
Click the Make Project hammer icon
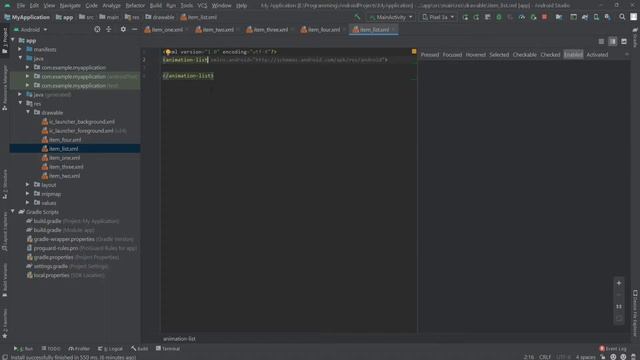(x=357, y=17)
